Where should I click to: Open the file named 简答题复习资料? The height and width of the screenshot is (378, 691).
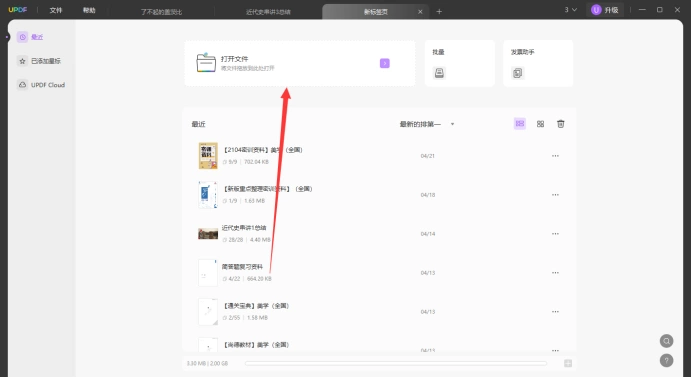(x=242, y=267)
